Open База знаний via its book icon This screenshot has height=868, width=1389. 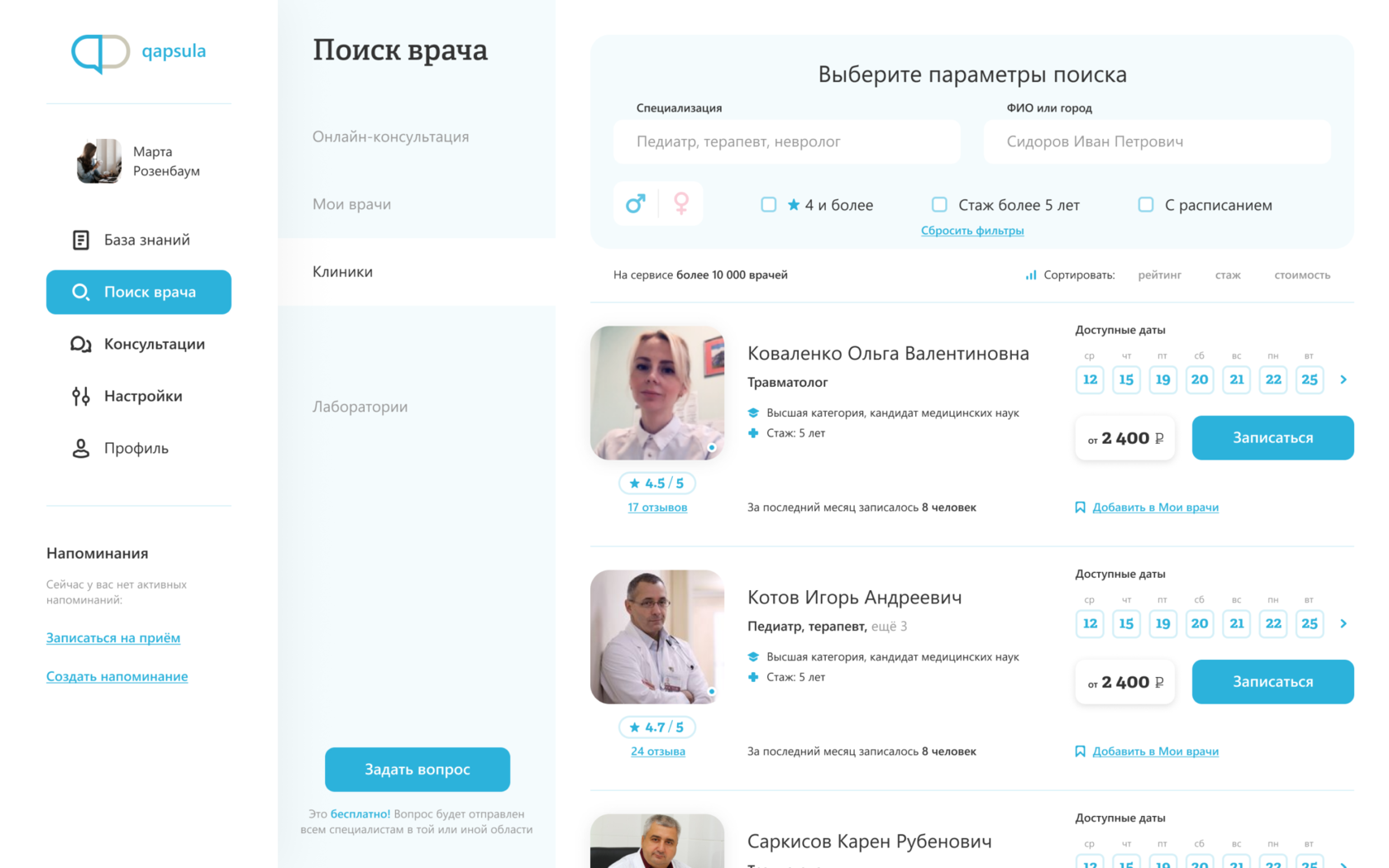point(80,240)
